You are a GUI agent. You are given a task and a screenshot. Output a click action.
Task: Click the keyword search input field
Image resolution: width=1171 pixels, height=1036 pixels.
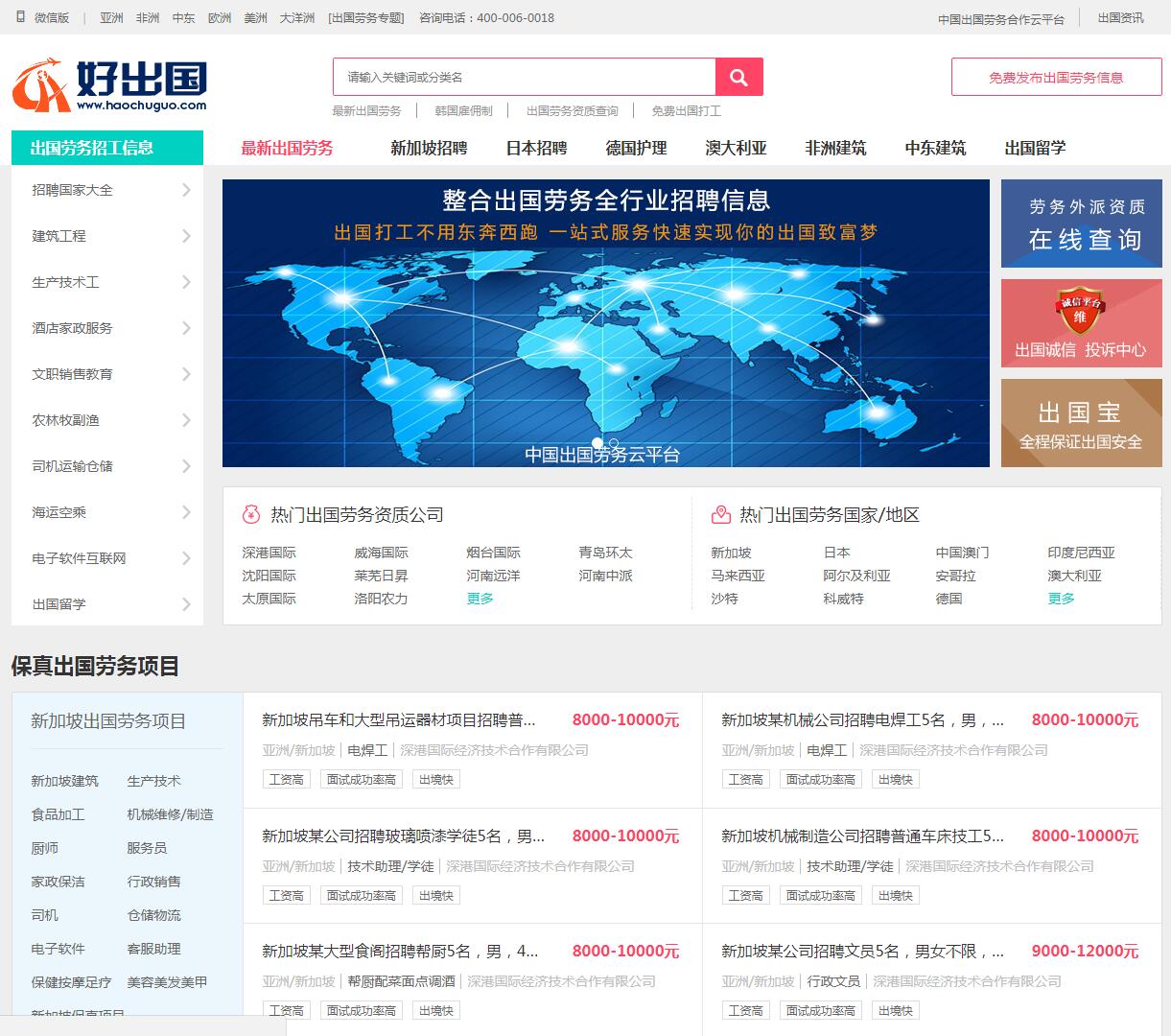click(x=525, y=77)
